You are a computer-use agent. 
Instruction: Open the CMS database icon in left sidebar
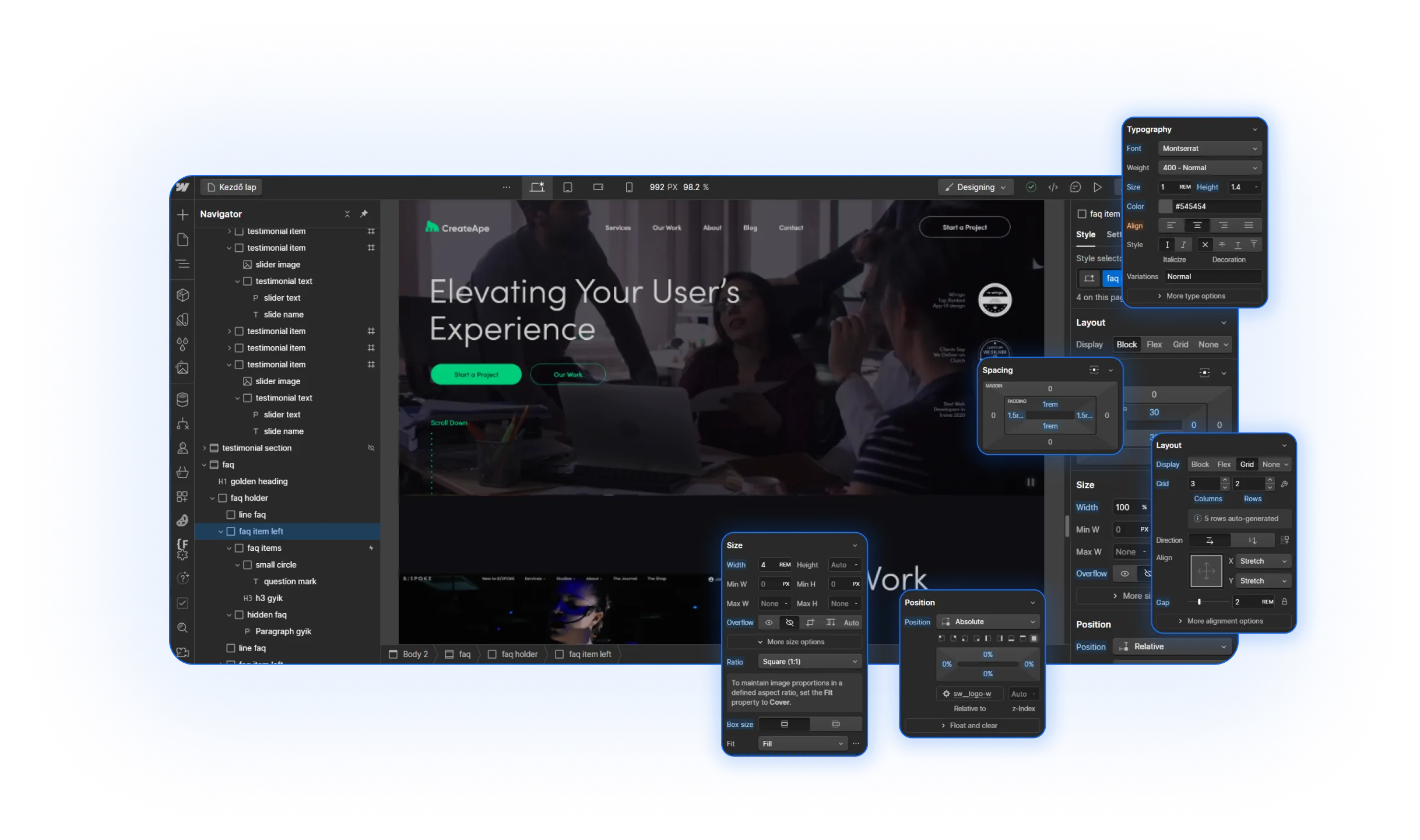click(182, 399)
